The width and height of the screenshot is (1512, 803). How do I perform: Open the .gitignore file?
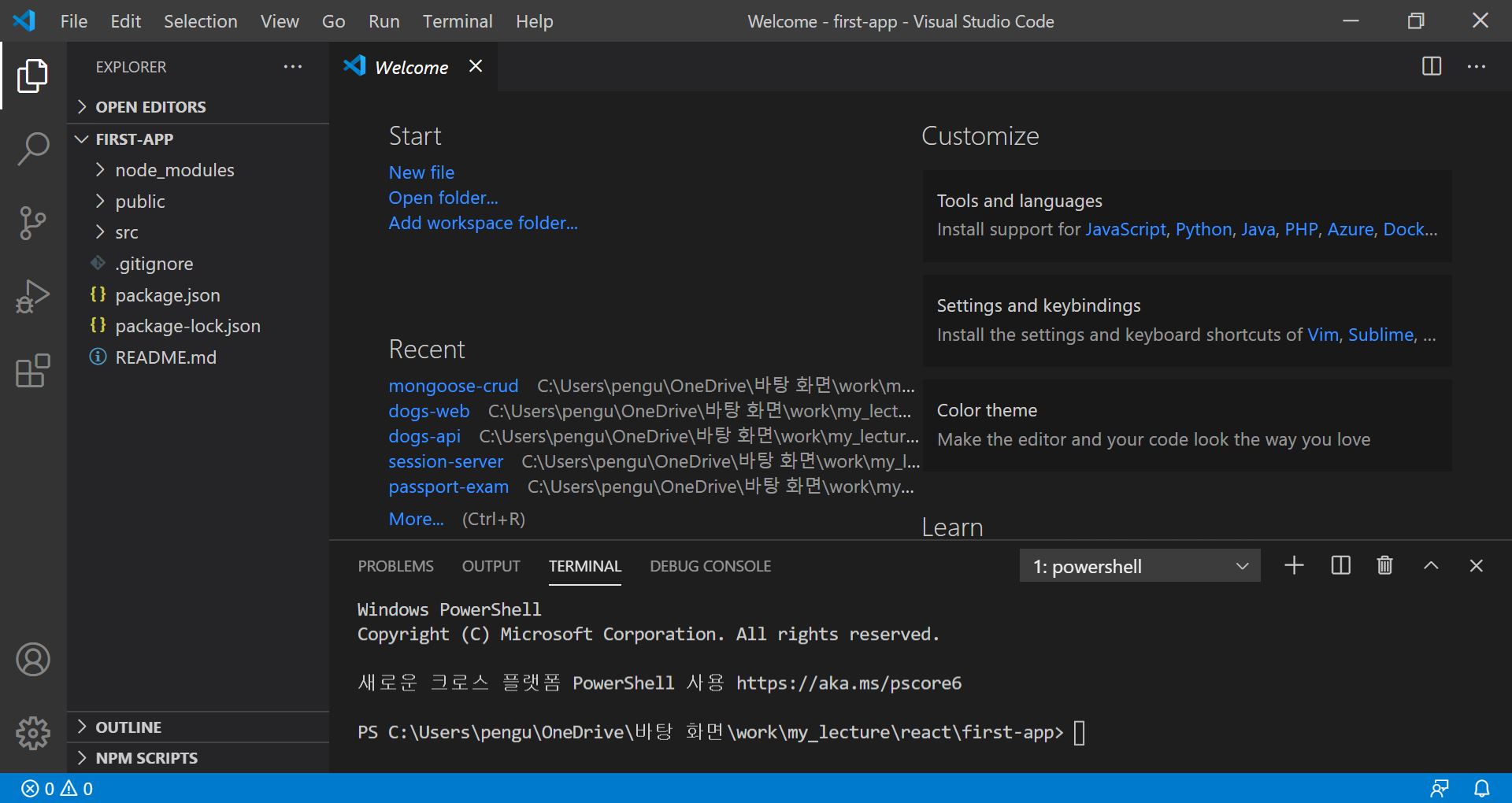[x=198, y=264]
